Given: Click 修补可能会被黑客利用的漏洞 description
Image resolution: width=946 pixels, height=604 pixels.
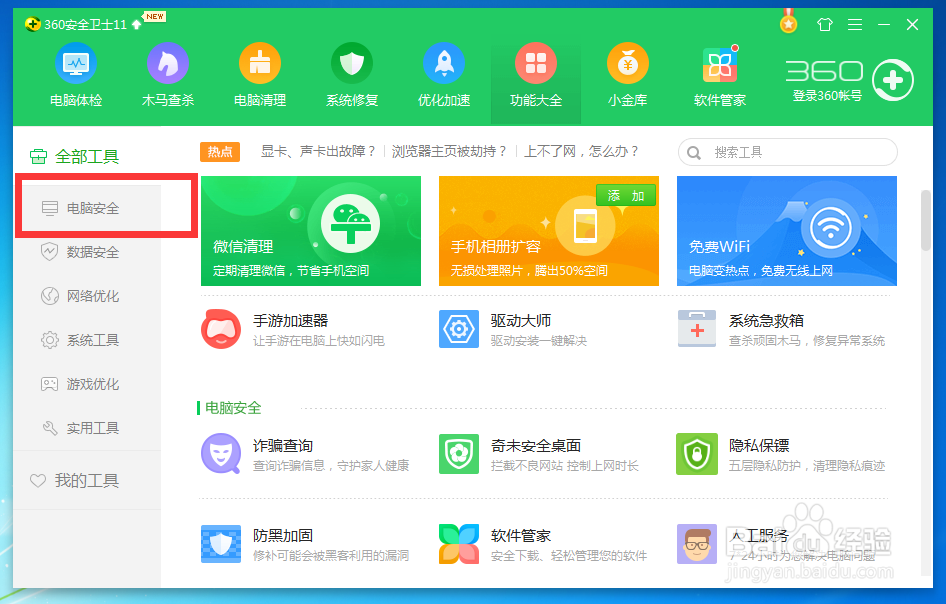Looking at the screenshot, I should coord(331,556).
